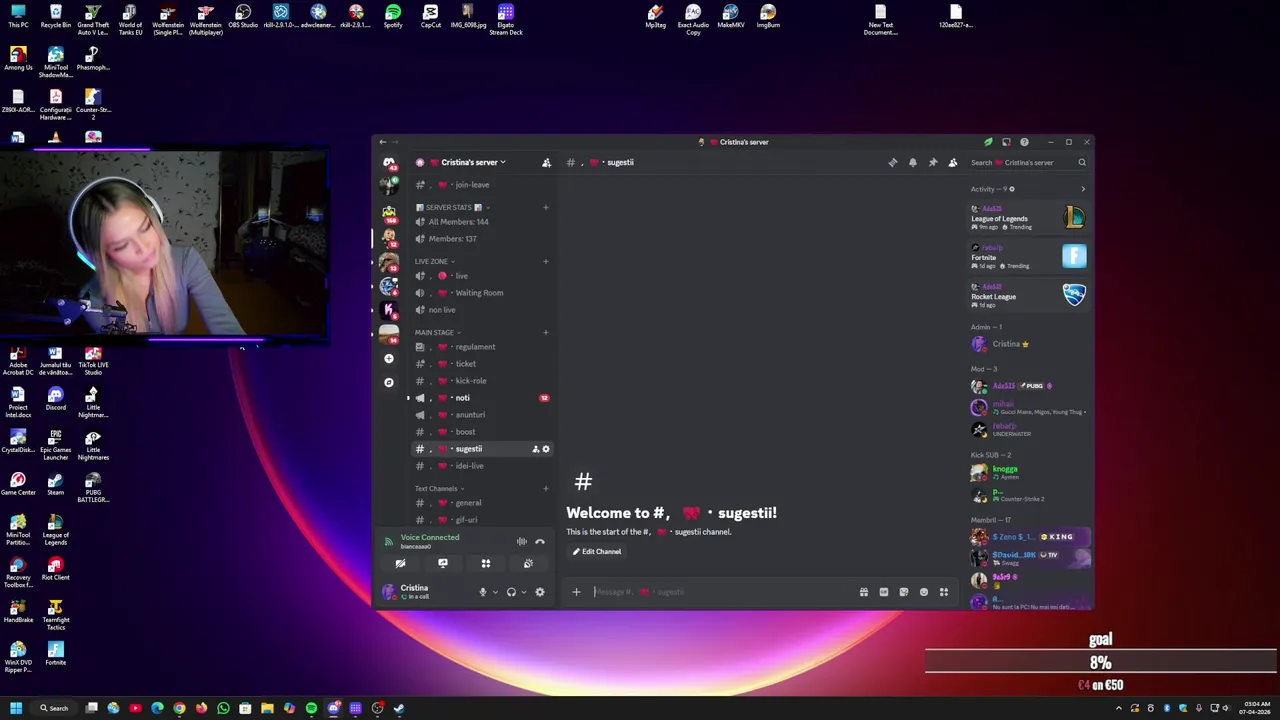
Task: Show pinned messages via the pin icon
Action: pyautogui.click(x=933, y=162)
